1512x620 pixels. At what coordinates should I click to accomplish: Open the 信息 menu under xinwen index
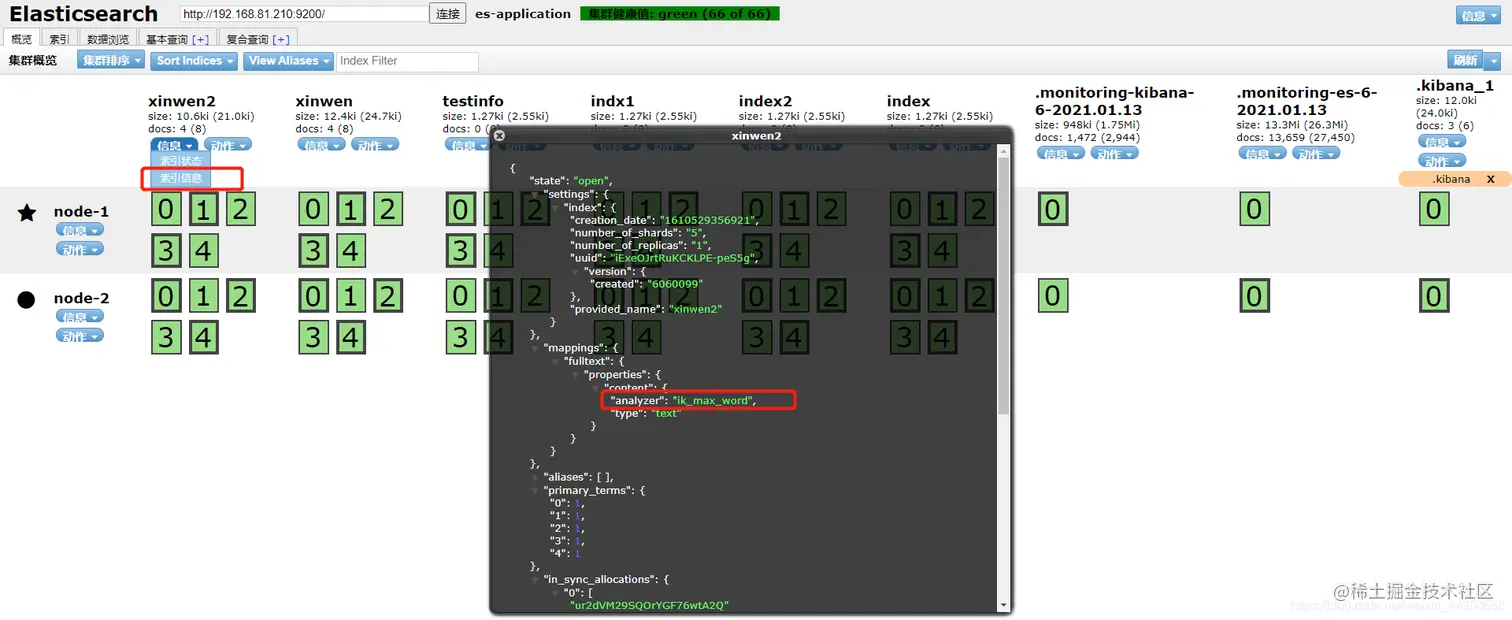click(x=321, y=145)
